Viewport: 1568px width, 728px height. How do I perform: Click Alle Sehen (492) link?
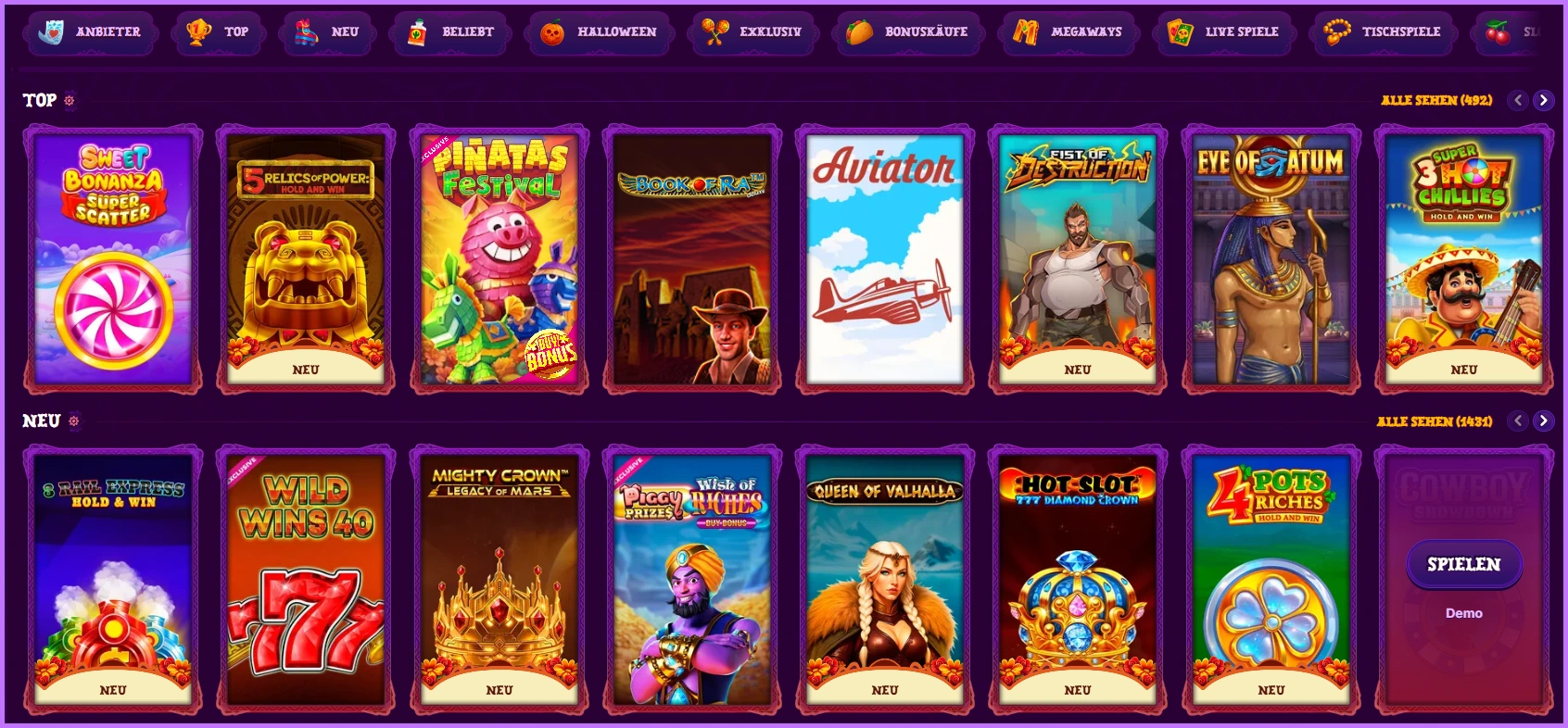coord(1436,100)
